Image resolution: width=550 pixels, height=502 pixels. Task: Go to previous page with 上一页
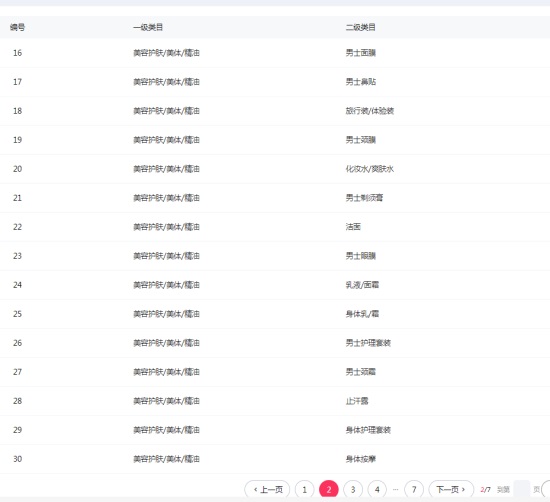267,489
